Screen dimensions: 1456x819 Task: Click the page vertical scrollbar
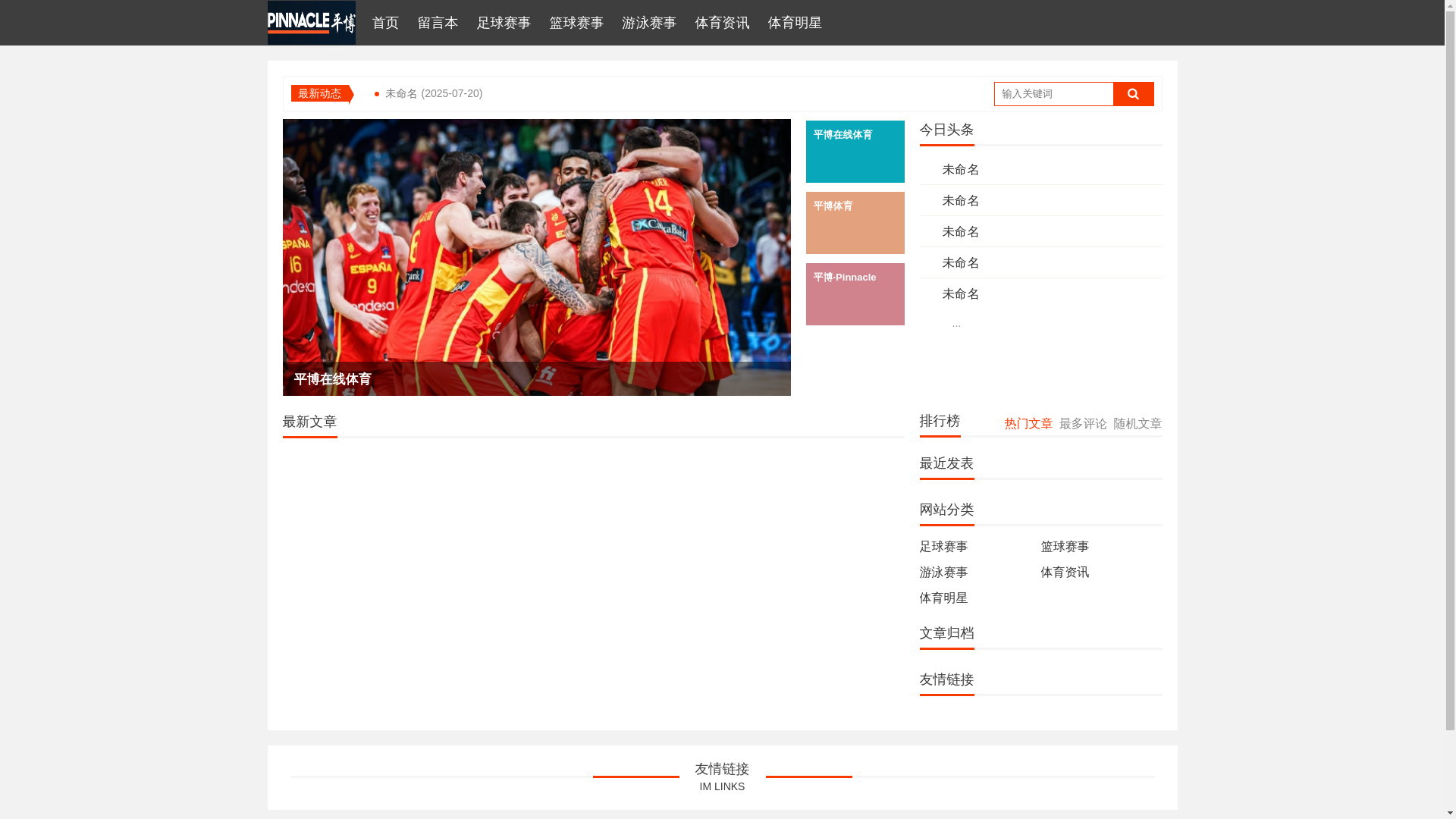[1450, 409]
